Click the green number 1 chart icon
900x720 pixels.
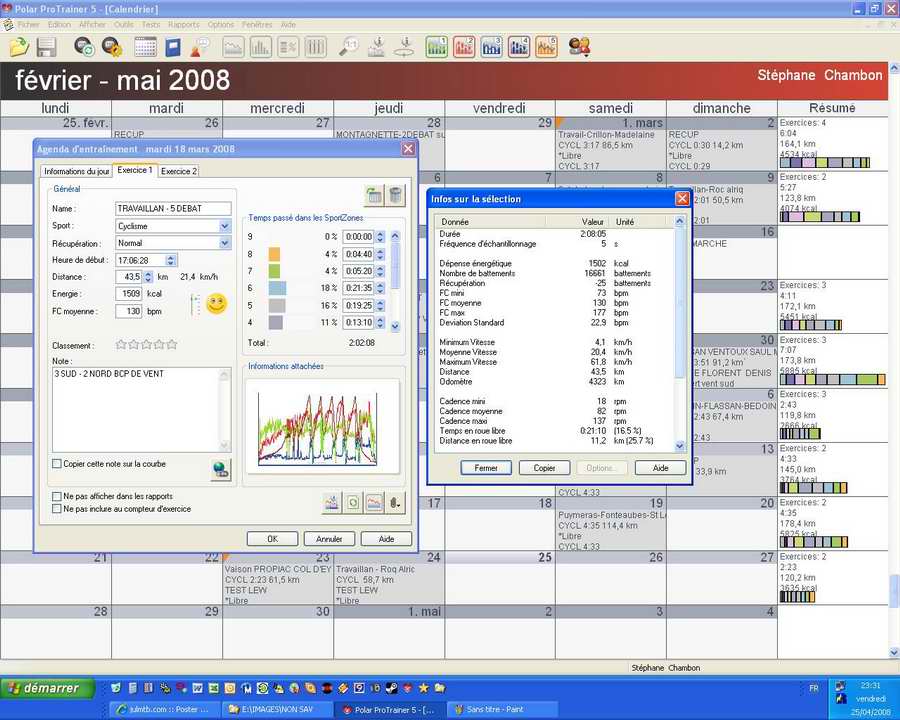[436, 47]
